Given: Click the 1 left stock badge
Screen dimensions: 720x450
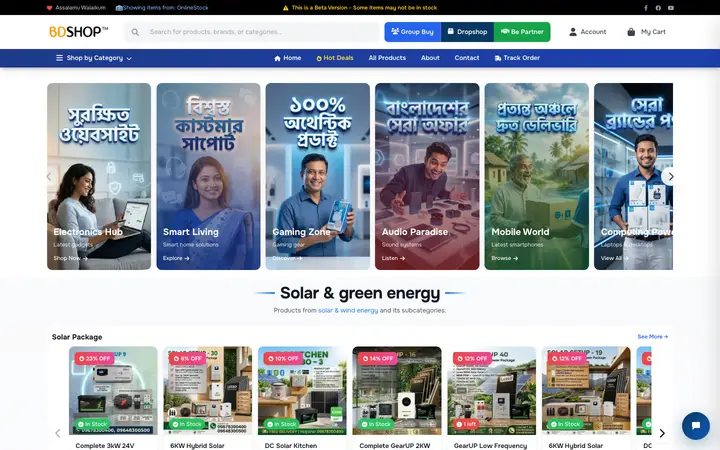Looking at the screenshot, I should pyautogui.click(x=466, y=424).
